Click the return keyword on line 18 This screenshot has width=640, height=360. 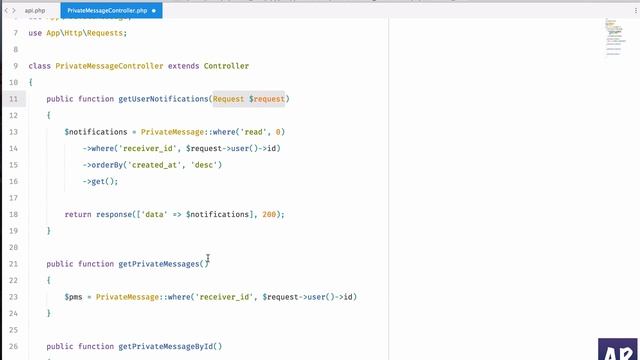78,215
